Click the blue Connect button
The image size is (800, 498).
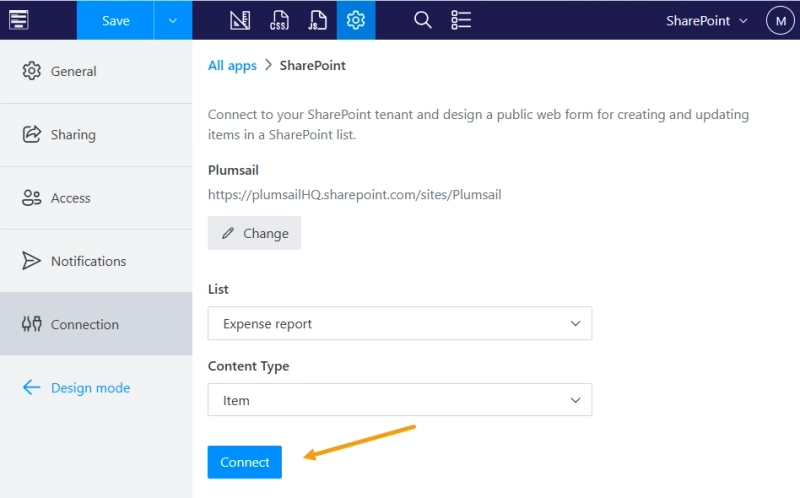coord(244,462)
